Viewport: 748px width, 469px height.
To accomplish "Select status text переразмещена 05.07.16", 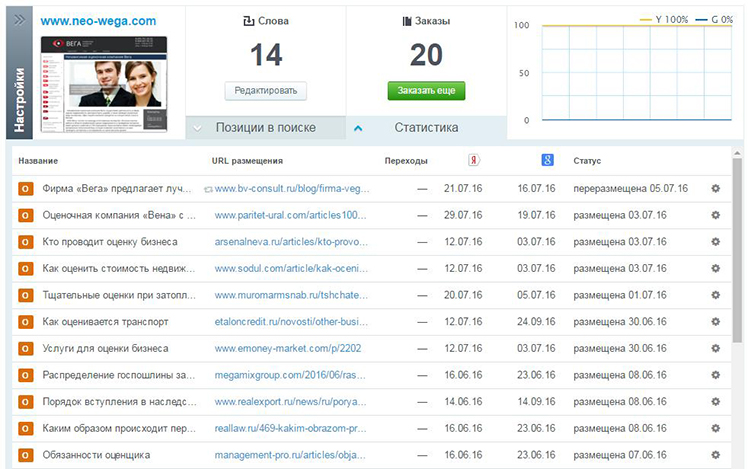I will coord(630,188).
